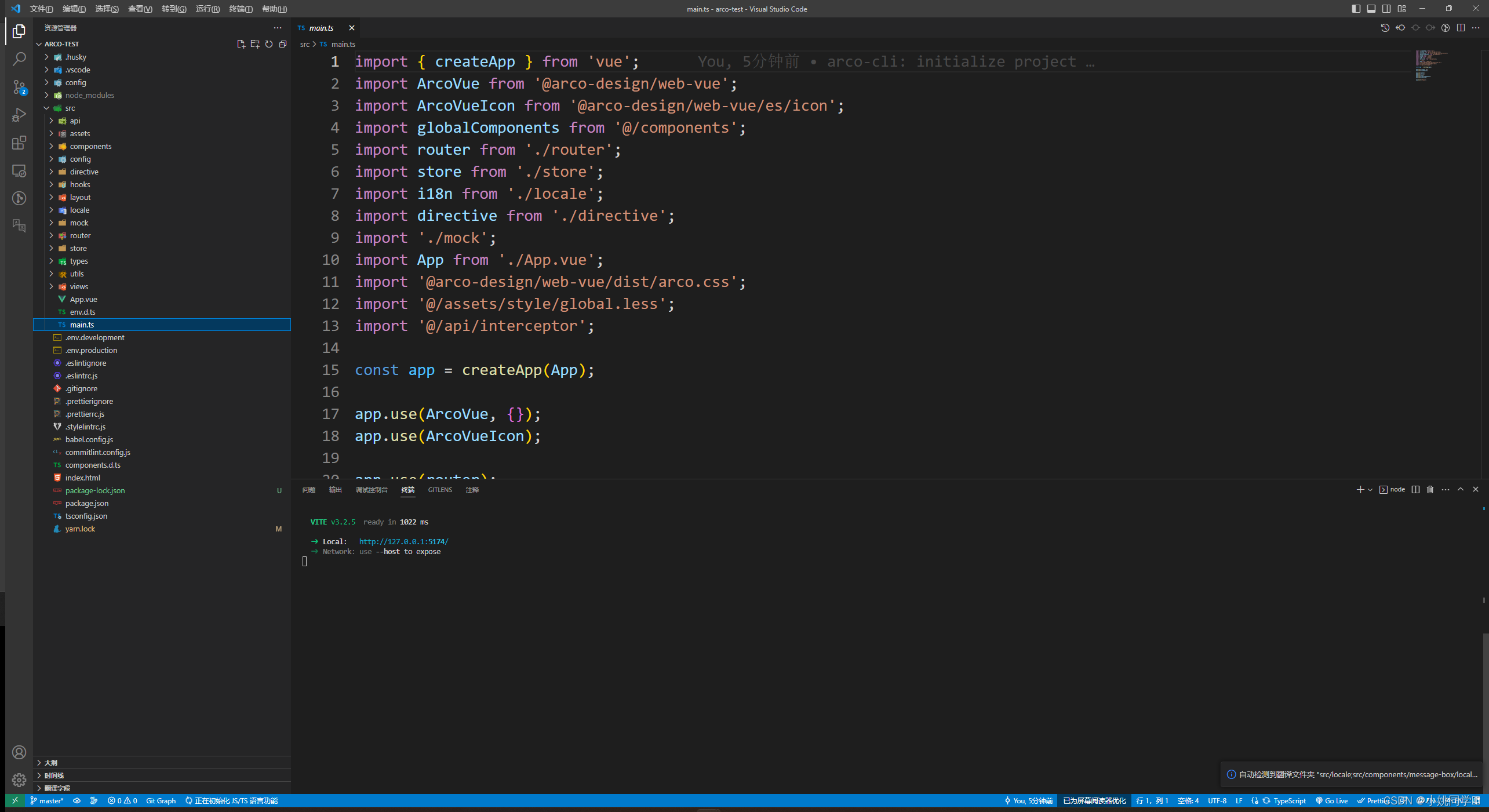Open the Manage gear icon
Screen dimensions: 1489x812
pos(19,780)
